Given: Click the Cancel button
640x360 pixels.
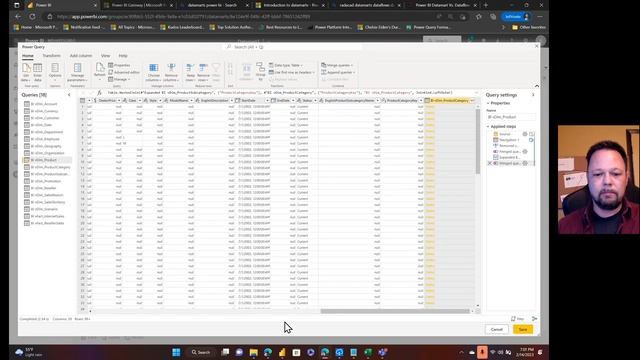Looking at the screenshot, I should click(x=497, y=329).
